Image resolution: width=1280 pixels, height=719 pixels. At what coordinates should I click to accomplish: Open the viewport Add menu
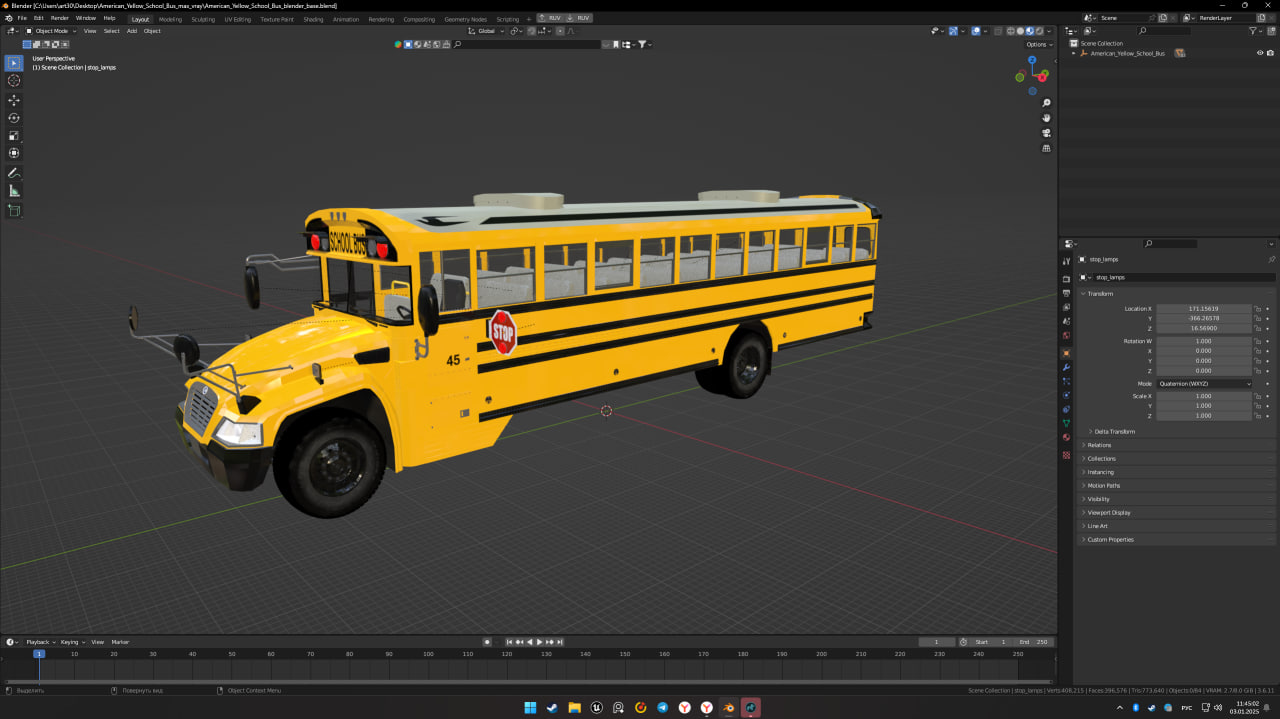131,31
